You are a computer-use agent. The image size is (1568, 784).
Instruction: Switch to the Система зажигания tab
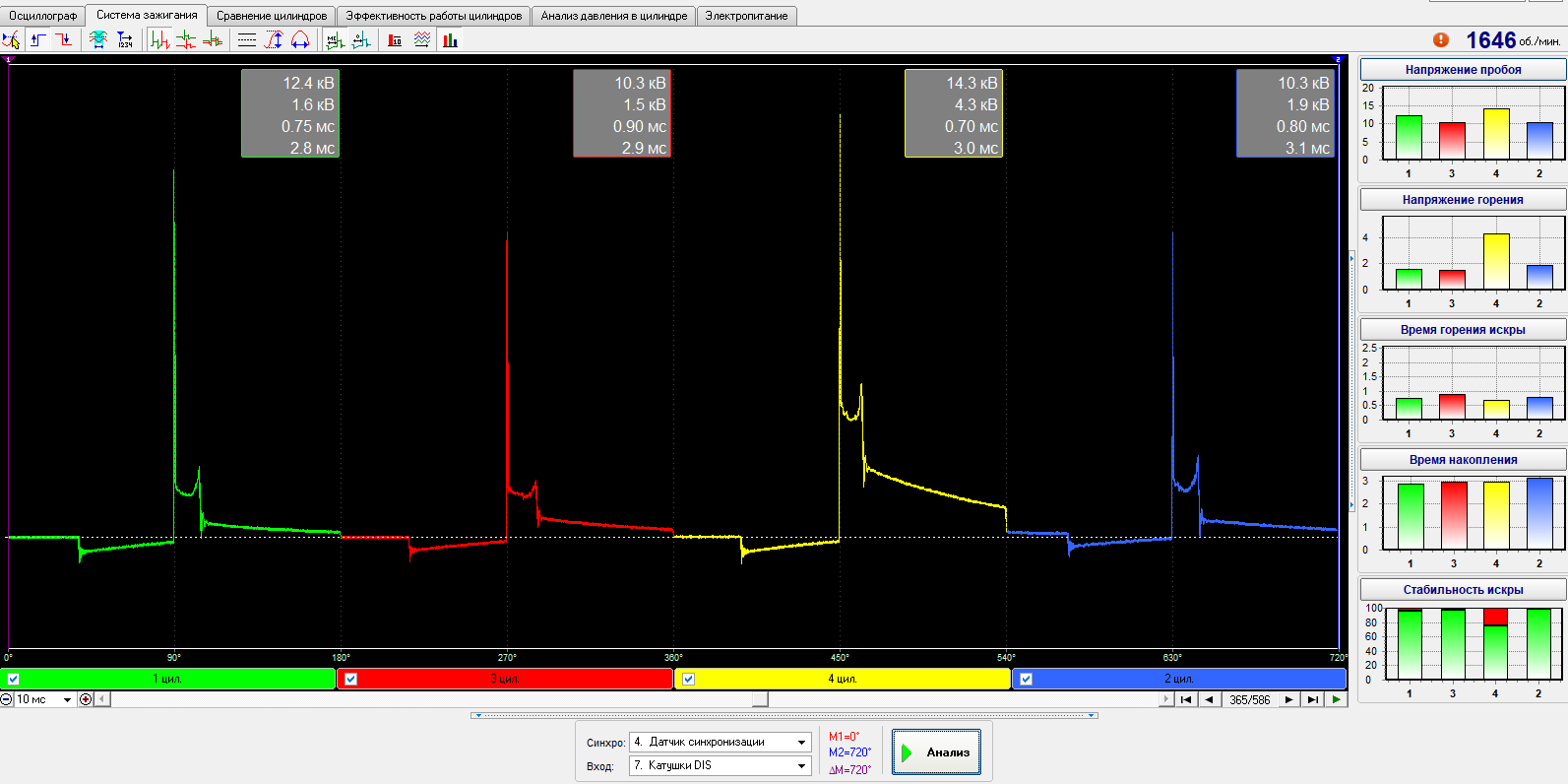point(147,15)
